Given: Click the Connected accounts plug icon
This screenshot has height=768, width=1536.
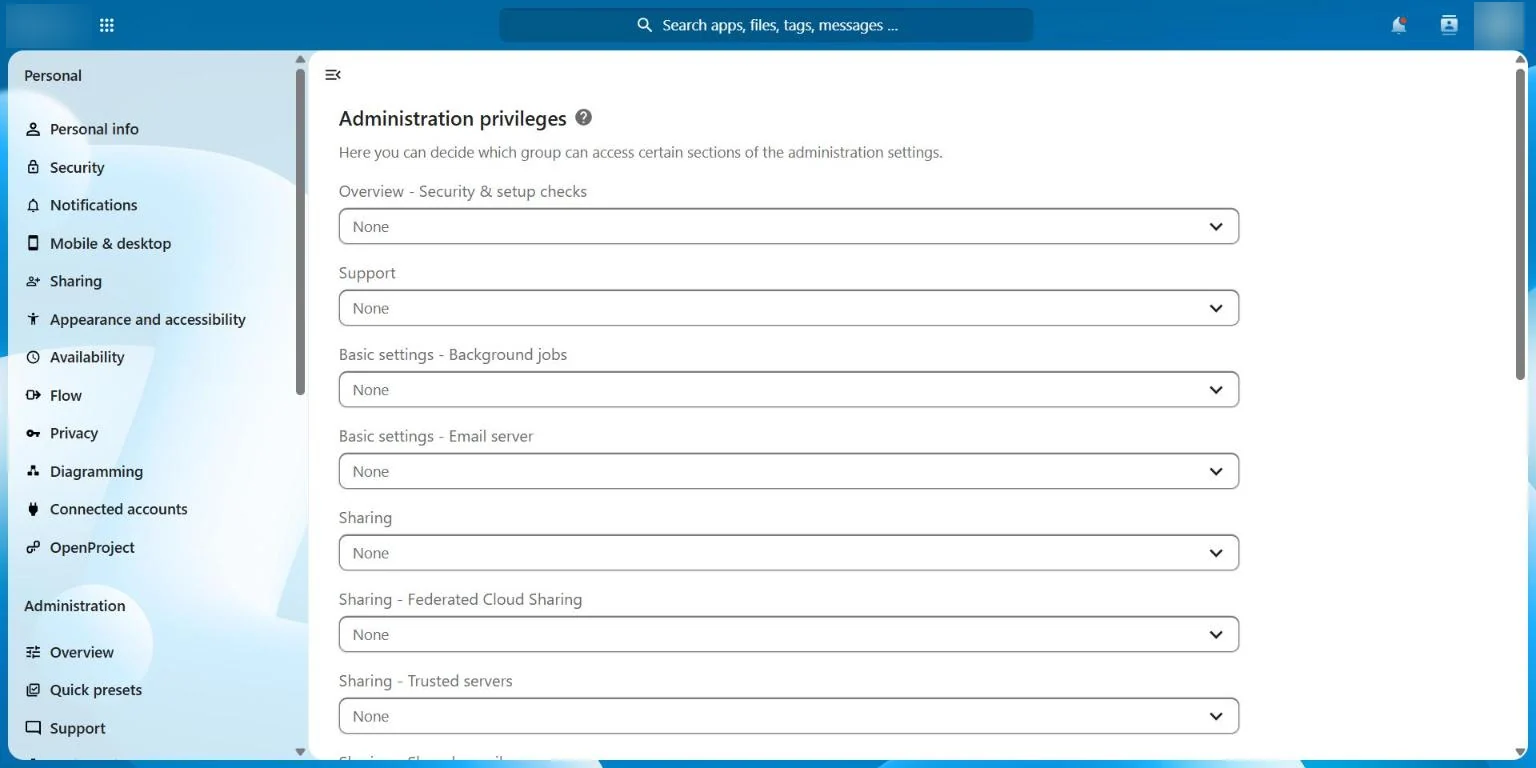Looking at the screenshot, I should [33, 509].
